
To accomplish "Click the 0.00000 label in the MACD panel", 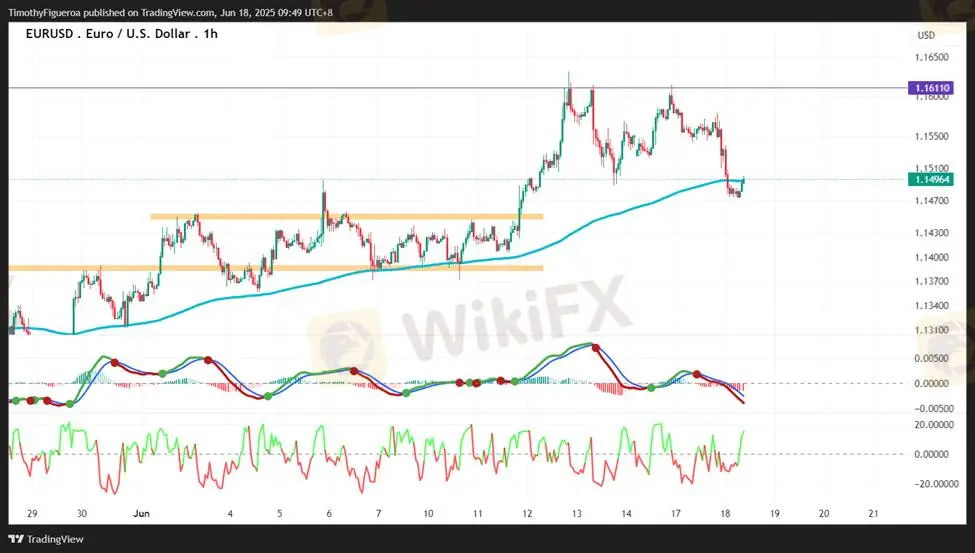I will click(x=931, y=384).
